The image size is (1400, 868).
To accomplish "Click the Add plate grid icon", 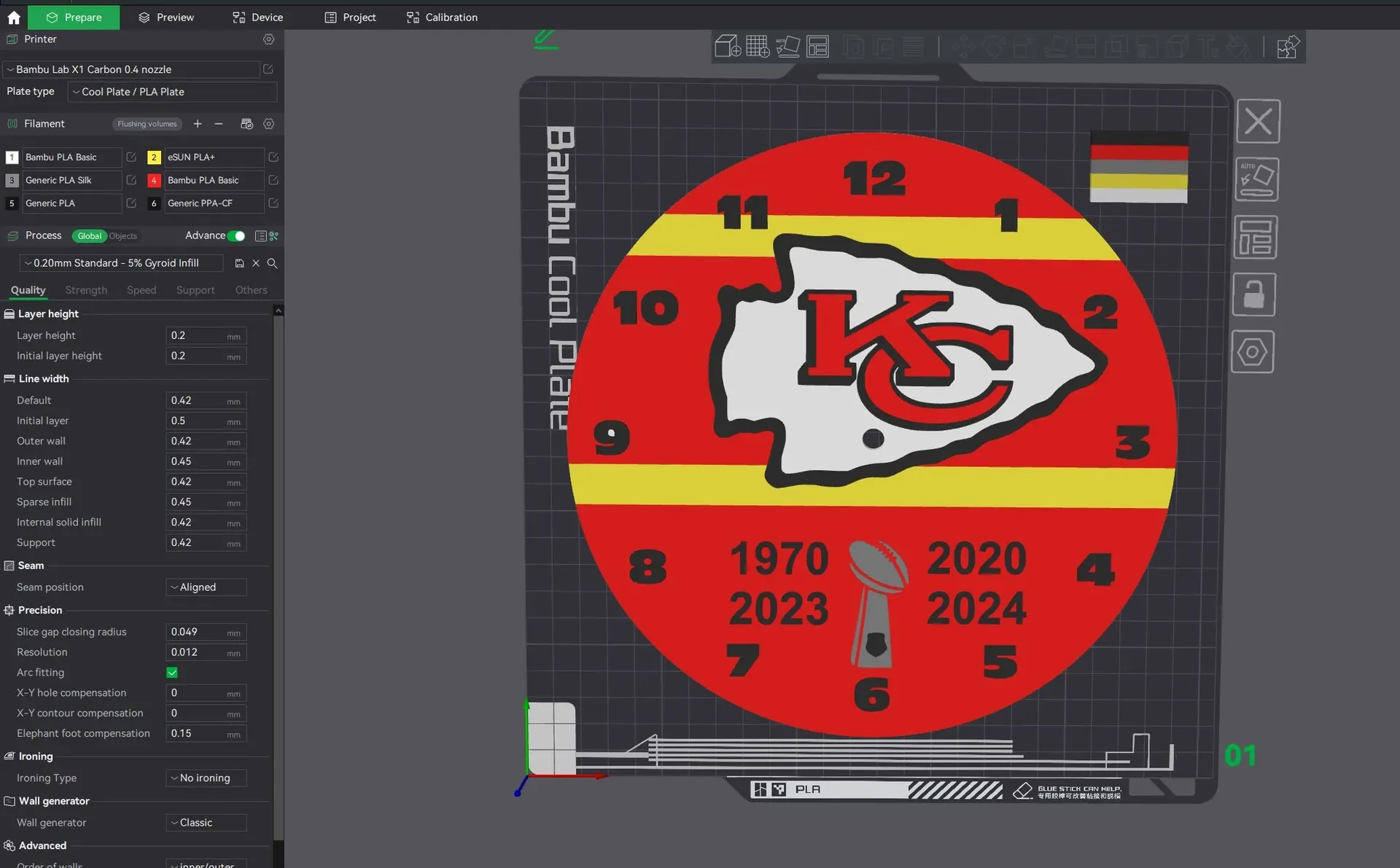I will 758,47.
